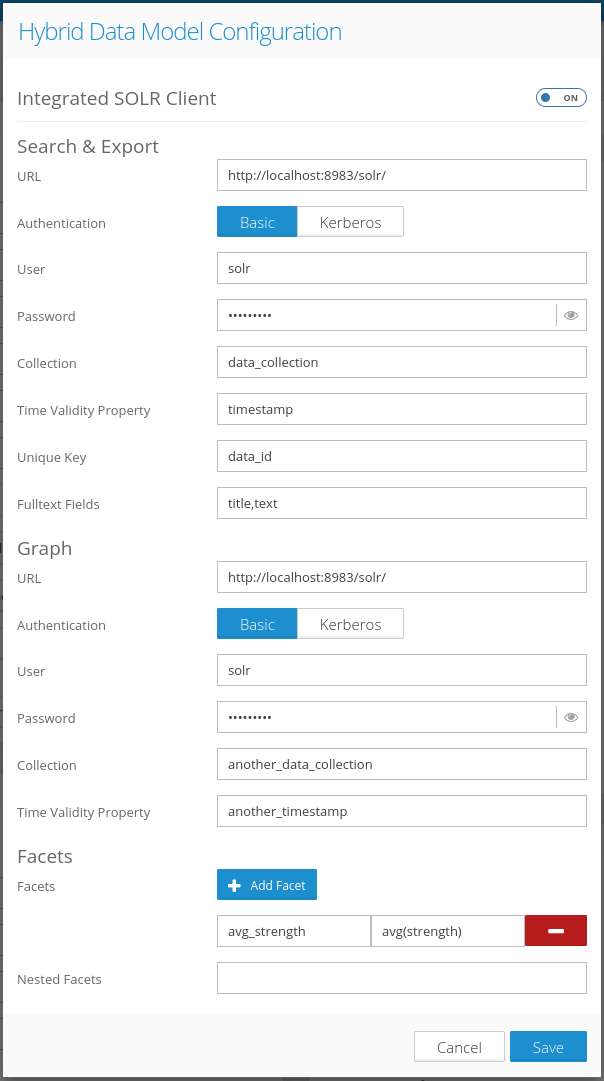604x1081 pixels.
Task: Click the empty Nested Facets field
Action: (401, 978)
